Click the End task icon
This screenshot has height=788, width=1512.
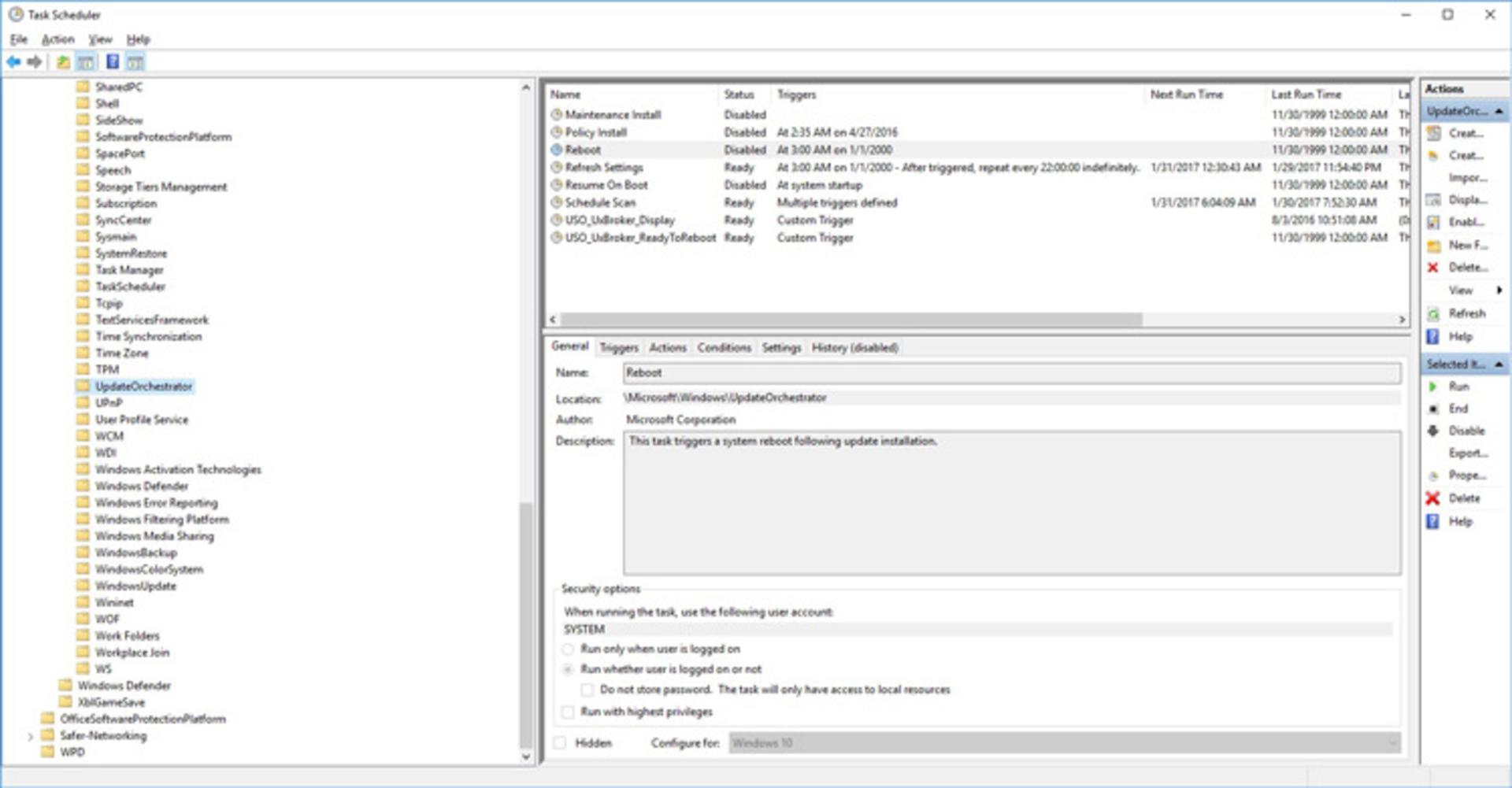click(x=1433, y=409)
